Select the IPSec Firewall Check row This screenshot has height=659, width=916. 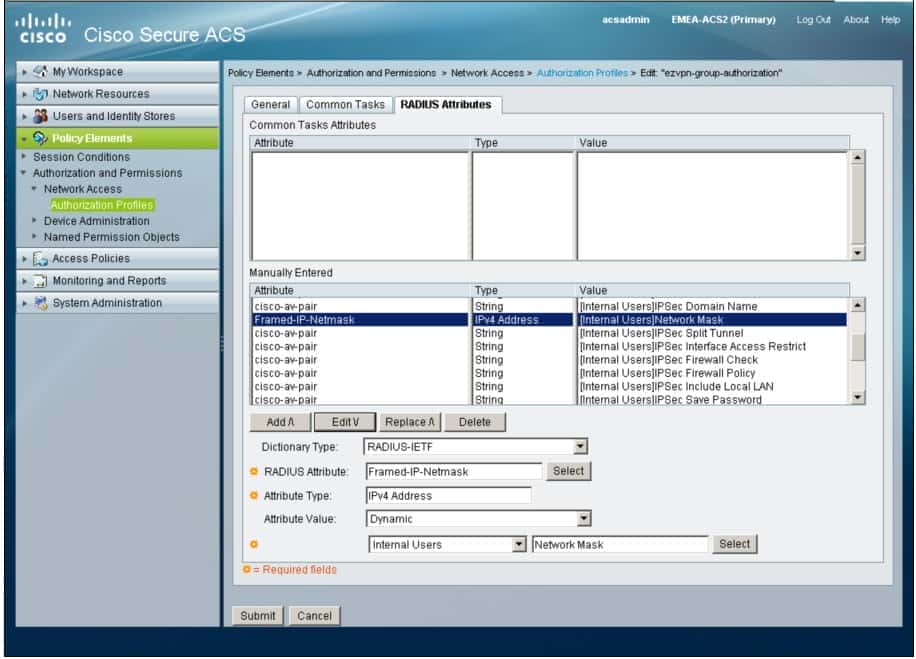pos(549,360)
